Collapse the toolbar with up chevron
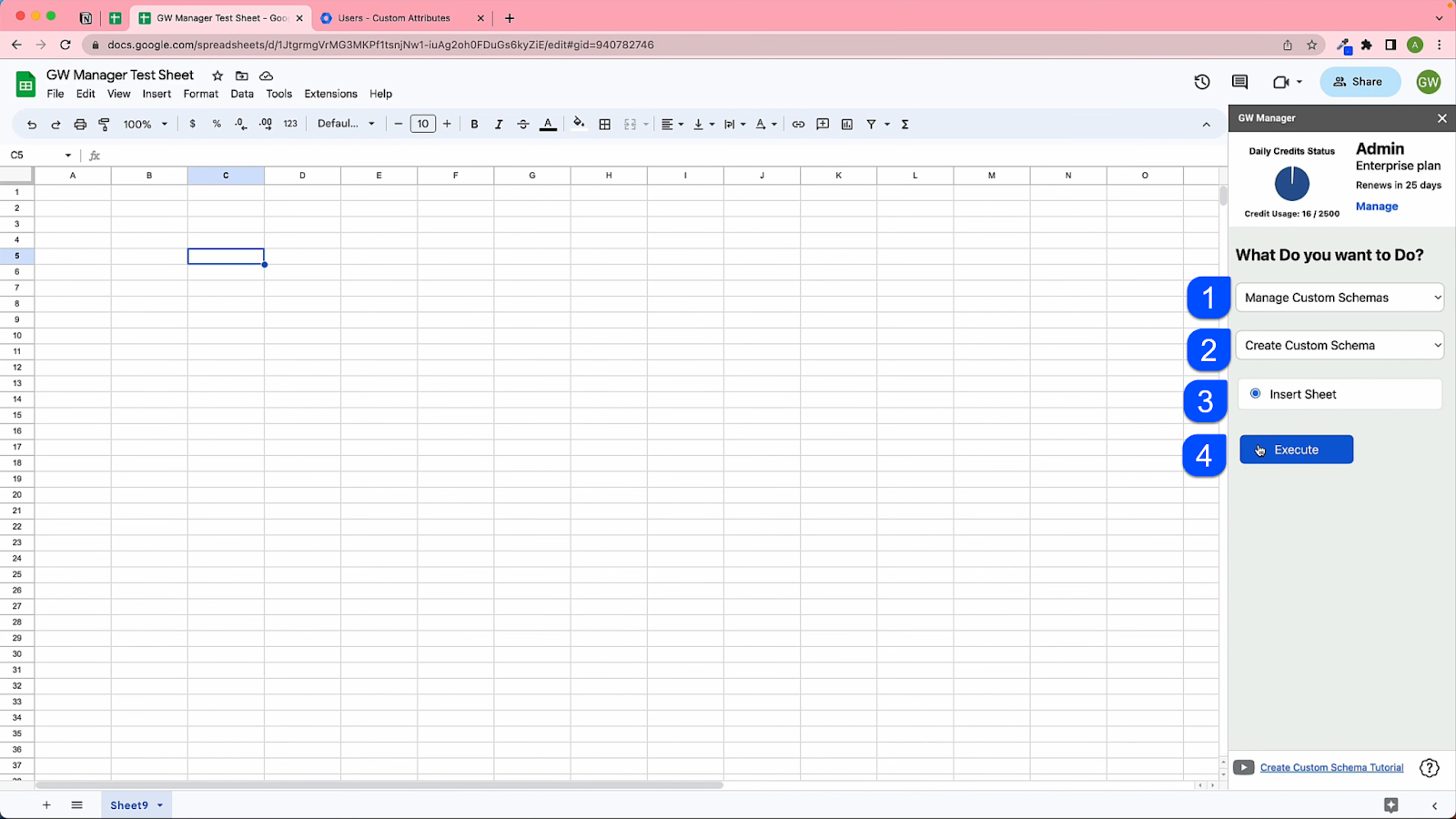This screenshot has height=819, width=1456. click(1207, 125)
